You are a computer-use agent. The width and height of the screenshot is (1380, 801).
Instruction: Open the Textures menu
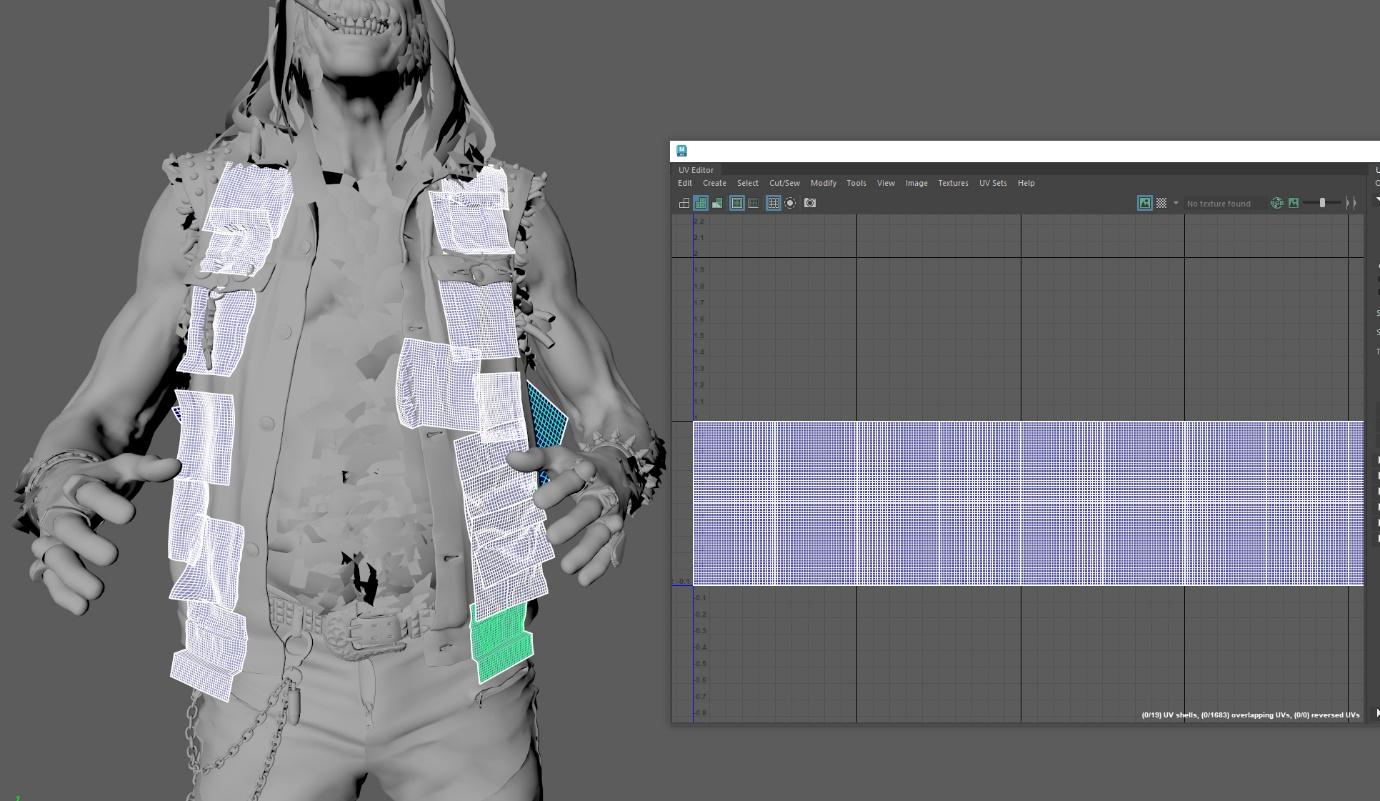pos(952,183)
